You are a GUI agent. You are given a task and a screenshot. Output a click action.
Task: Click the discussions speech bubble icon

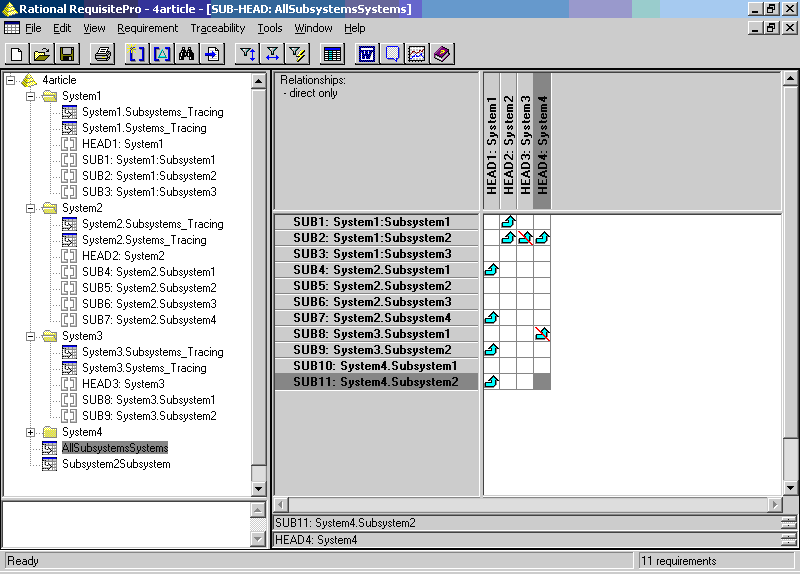392,54
